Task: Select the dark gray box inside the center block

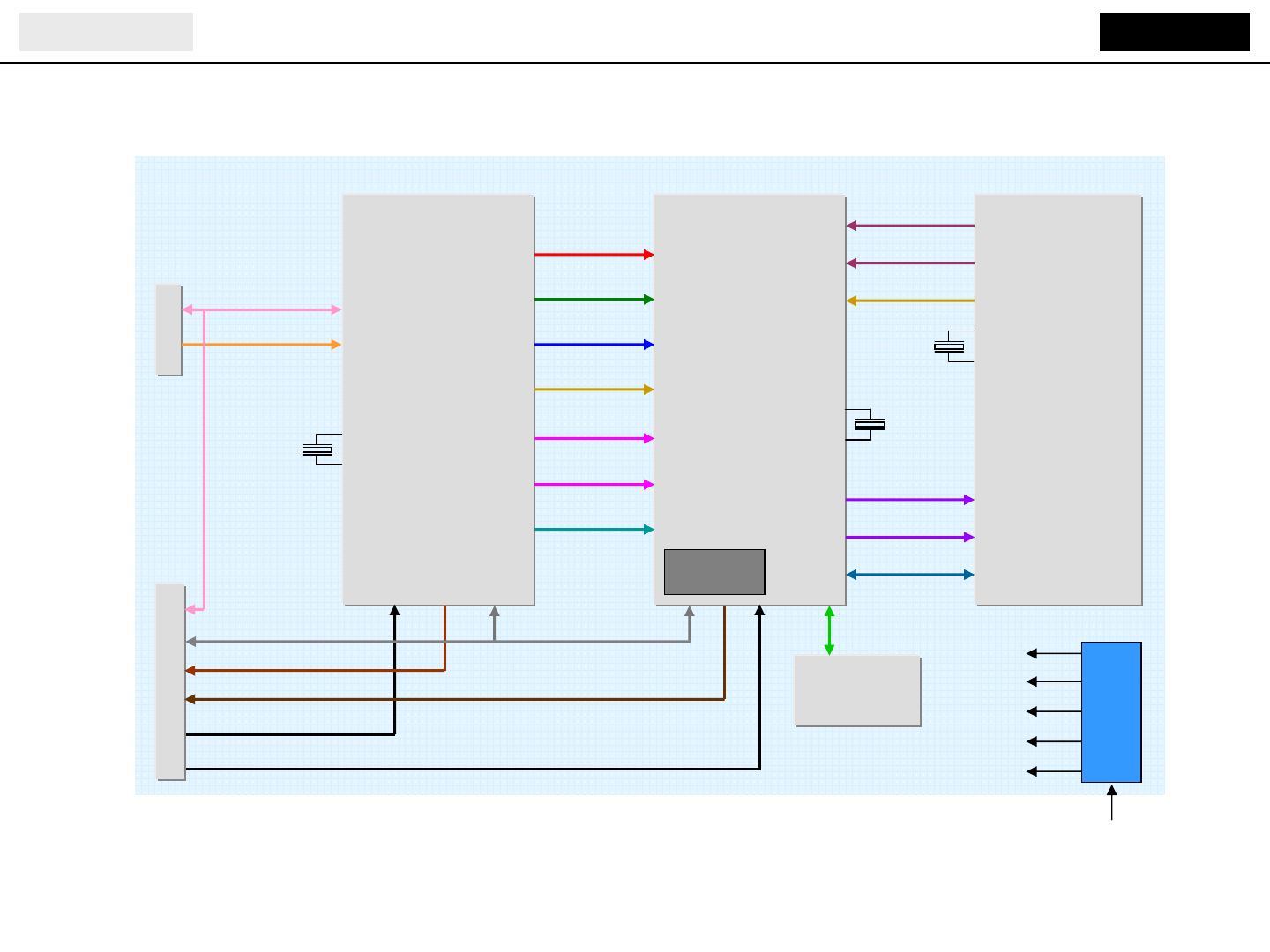Action: (x=714, y=572)
